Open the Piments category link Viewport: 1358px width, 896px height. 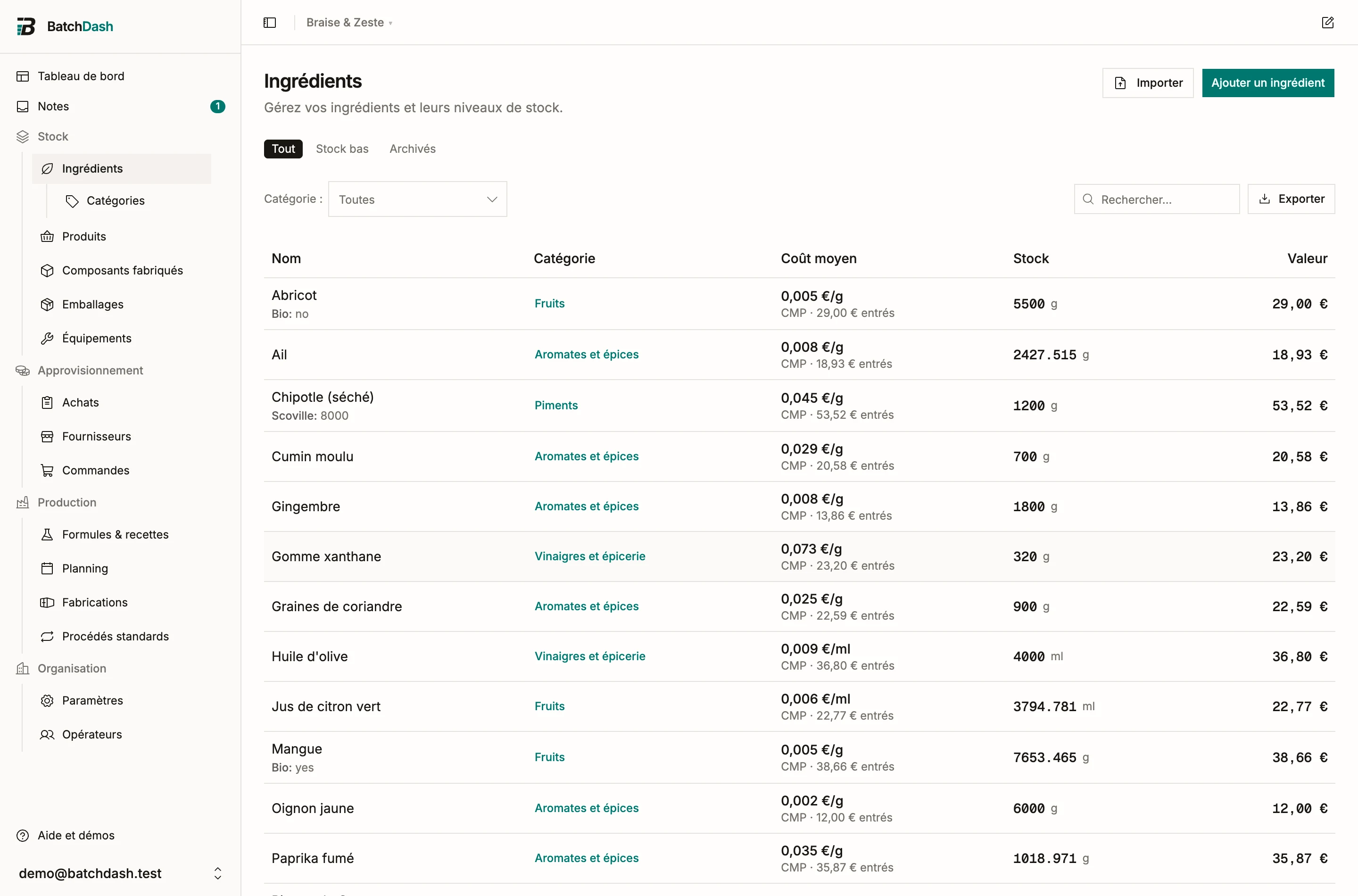556,405
